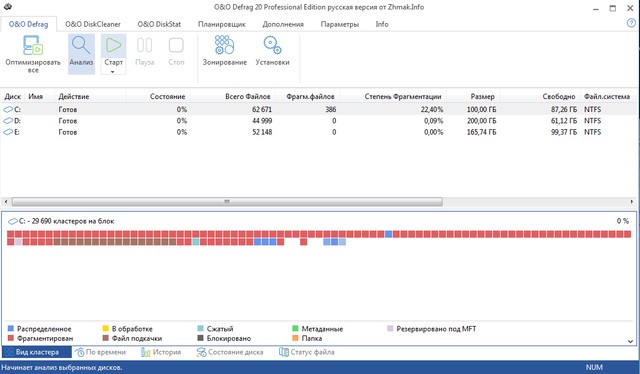
Task: Sort by the Всего Файлов column header
Action: 247,97
